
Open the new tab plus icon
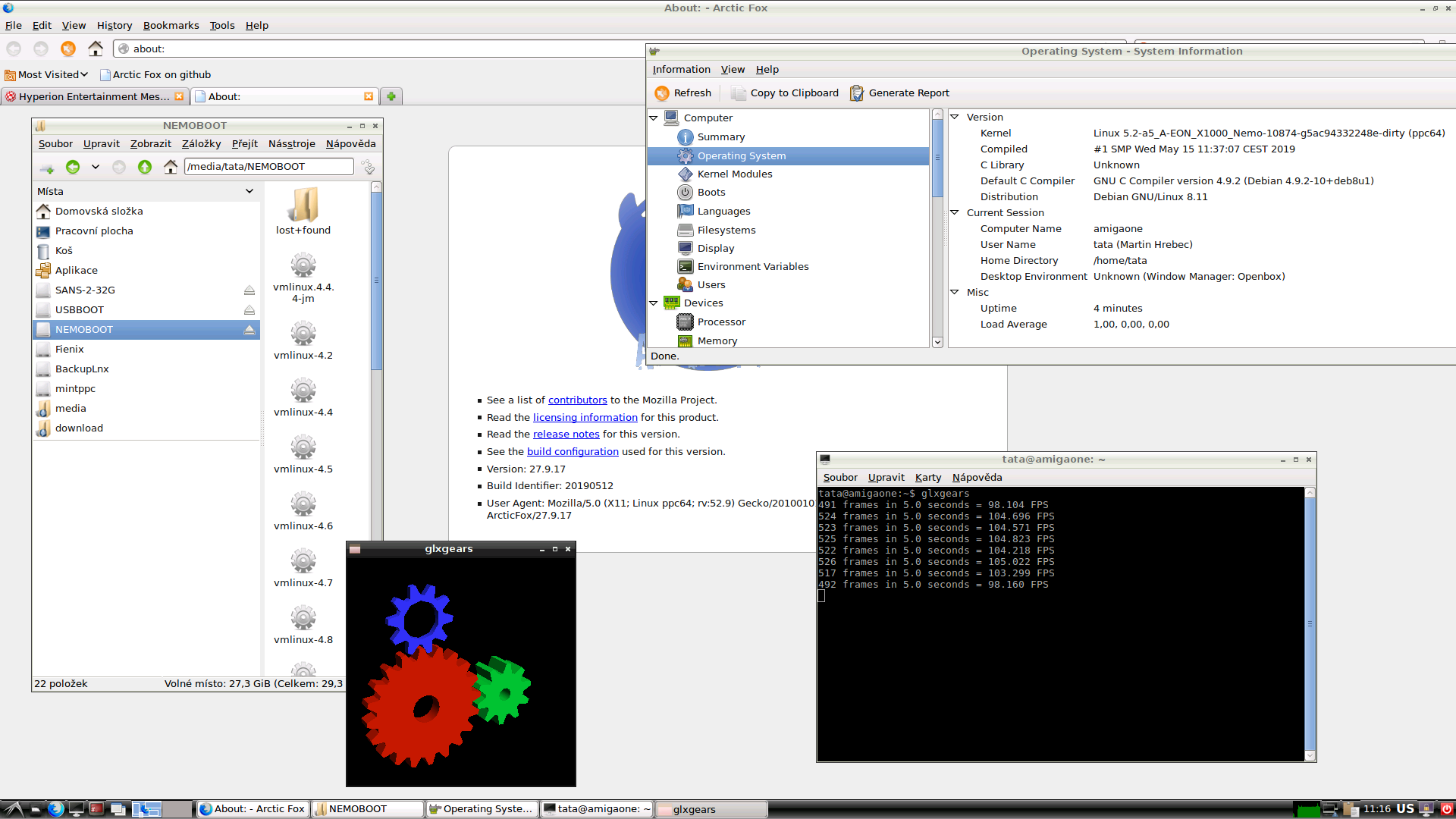pos(391,96)
